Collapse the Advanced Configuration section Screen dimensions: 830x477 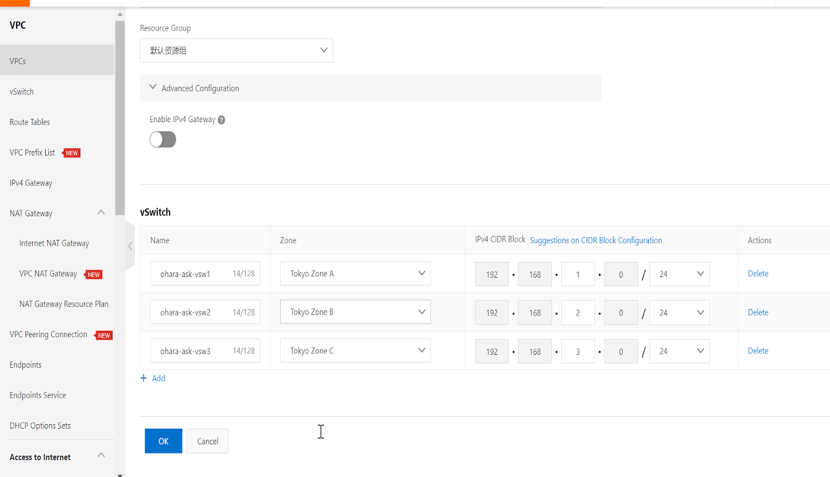coord(153,88)
